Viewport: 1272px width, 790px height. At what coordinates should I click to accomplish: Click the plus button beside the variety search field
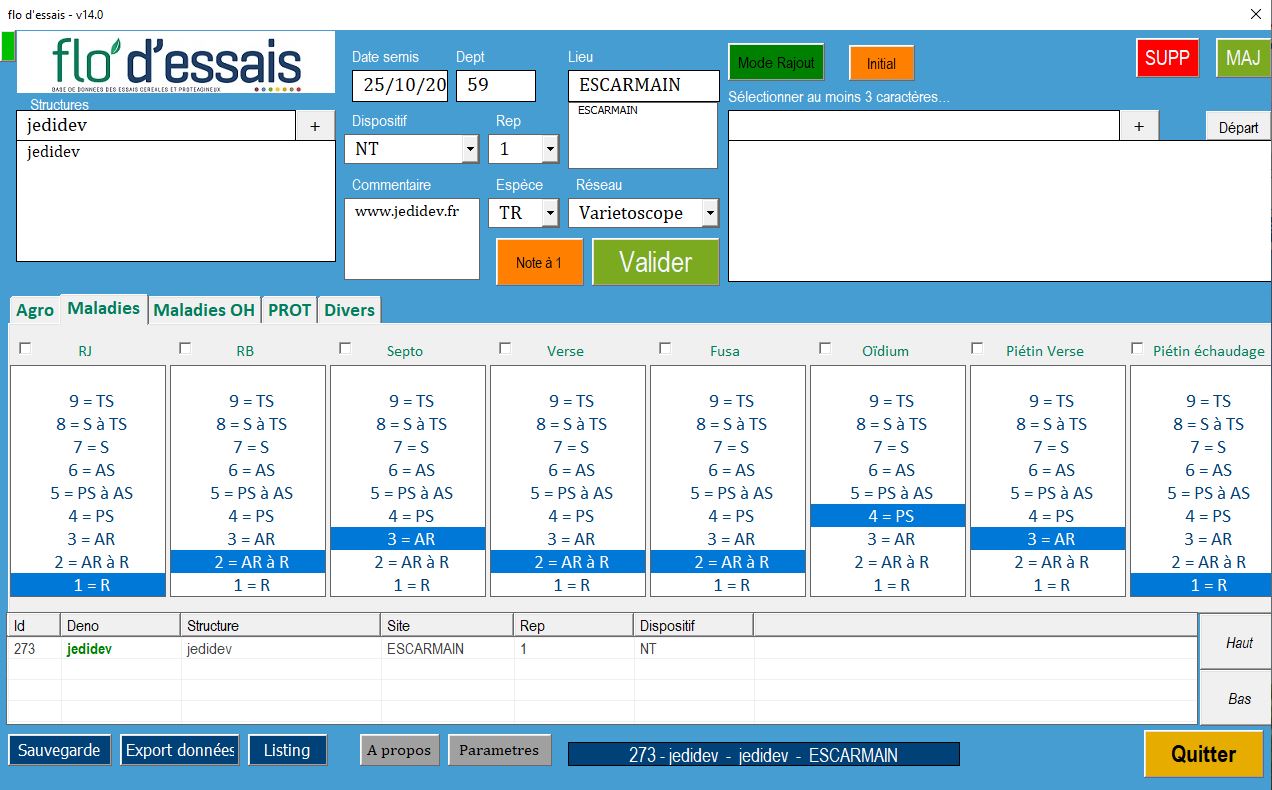1138,126
